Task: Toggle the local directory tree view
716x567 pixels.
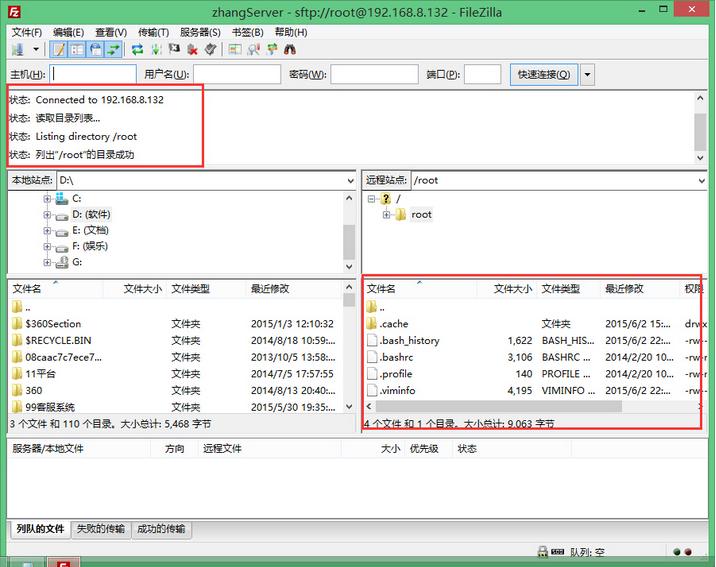Action: 77,49
